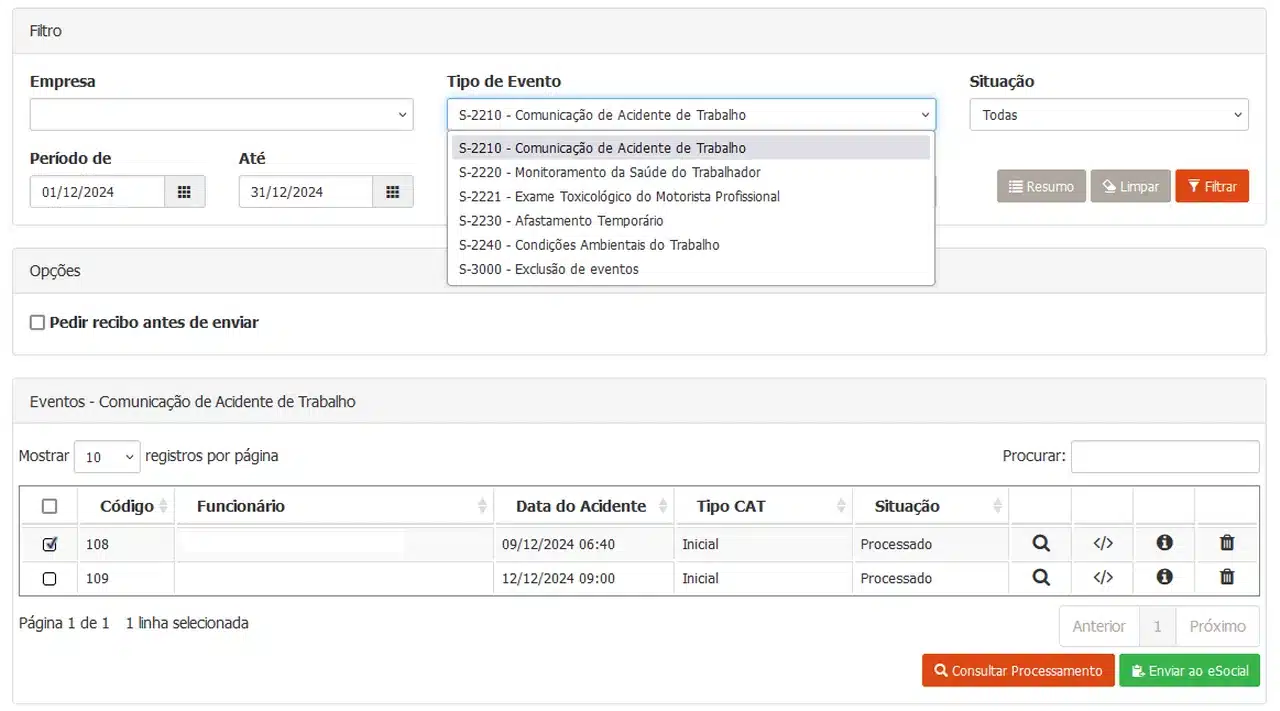1280x711 pixels.
Task: Sort table by Data do Acidente
Action: pyautogui.click(x=584, y=506)
